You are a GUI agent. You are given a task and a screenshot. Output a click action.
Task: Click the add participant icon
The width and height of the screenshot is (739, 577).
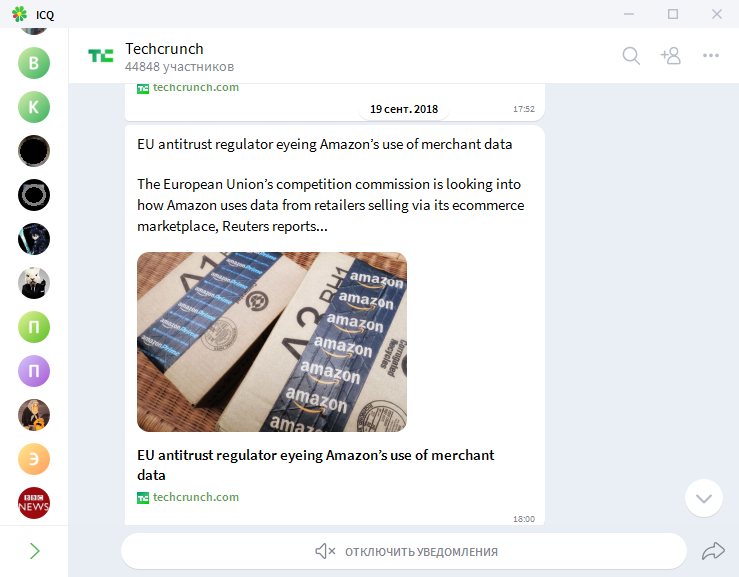[x=670, y=56]
